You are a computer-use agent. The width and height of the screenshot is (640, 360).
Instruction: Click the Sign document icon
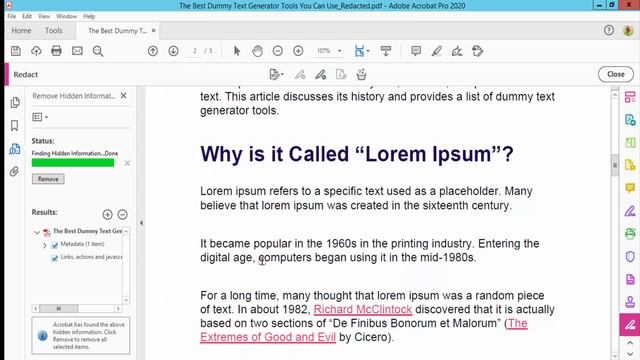click(457, 51)
